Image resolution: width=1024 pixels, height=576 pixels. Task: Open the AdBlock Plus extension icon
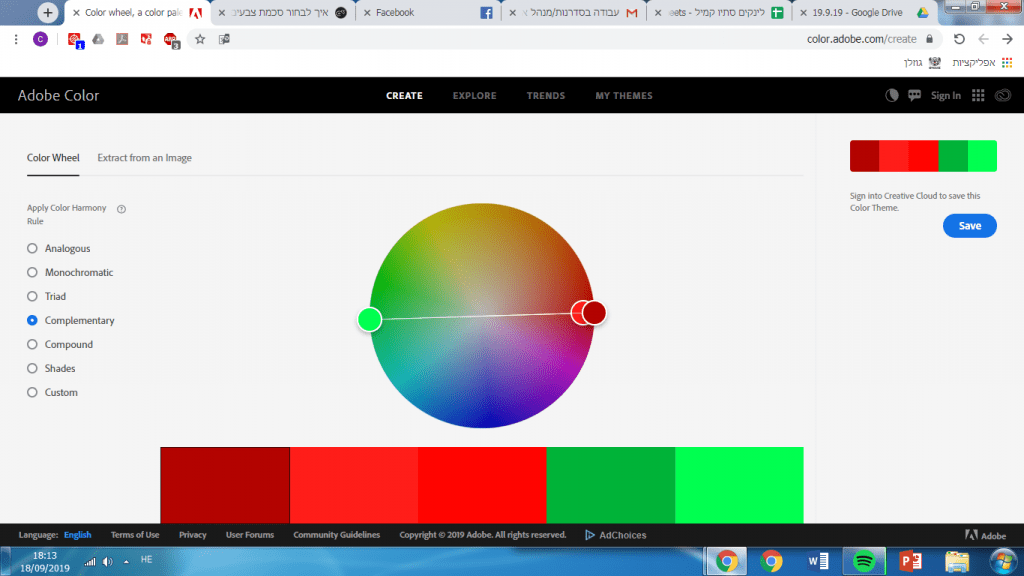point(171,40)
